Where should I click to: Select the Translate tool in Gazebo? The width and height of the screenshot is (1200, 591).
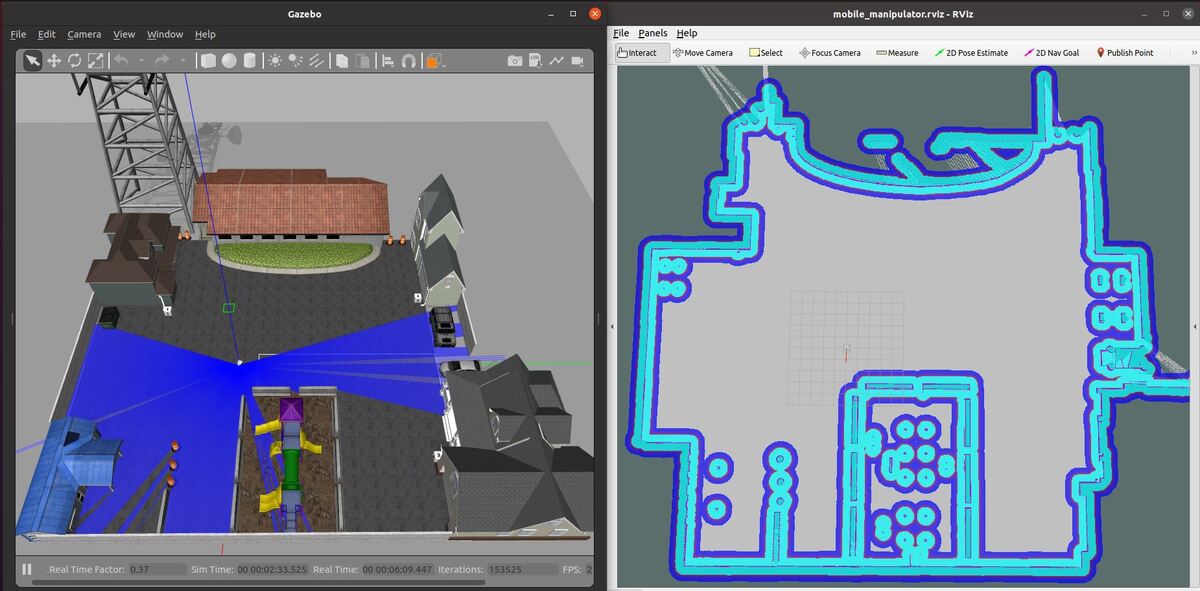click(x=54, y=60)
